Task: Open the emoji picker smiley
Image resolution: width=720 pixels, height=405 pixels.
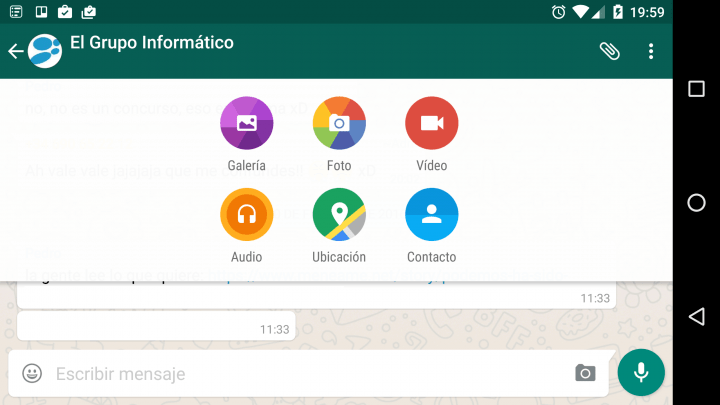Action: (32, 373)
